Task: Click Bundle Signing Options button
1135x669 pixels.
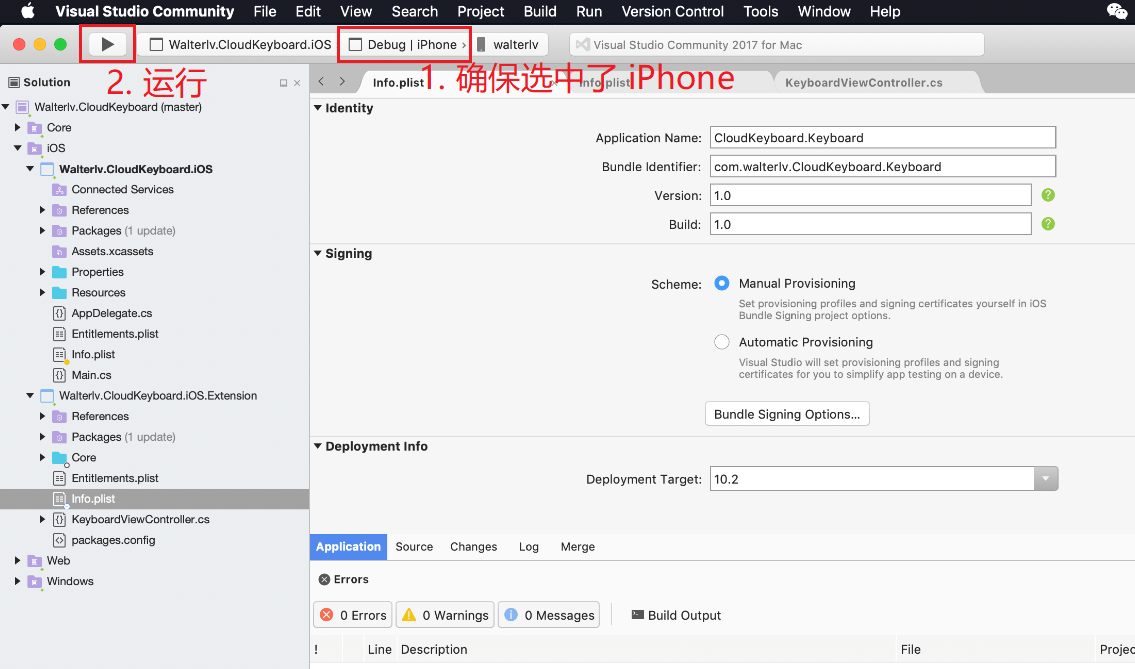Action: click(787, 414)
